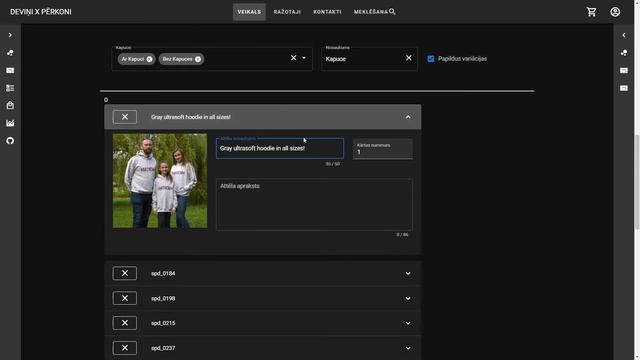This screenshot has width=640, height=360.
Task: Click the 'Gray ultrasoft hoodie in all sizes!' header title
Action: (x=191, y=117)
